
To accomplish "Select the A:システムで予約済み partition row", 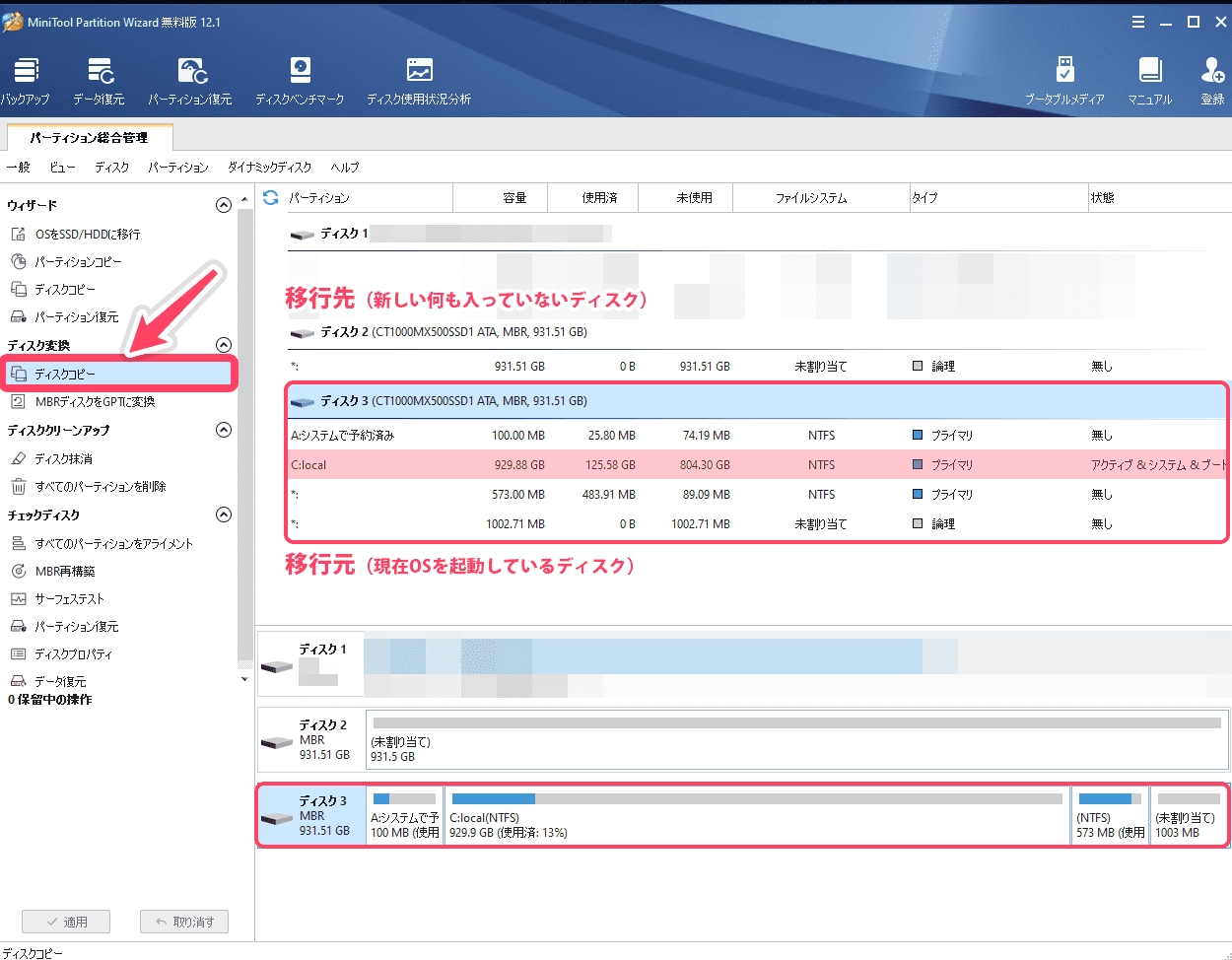I will pos(759,435).
